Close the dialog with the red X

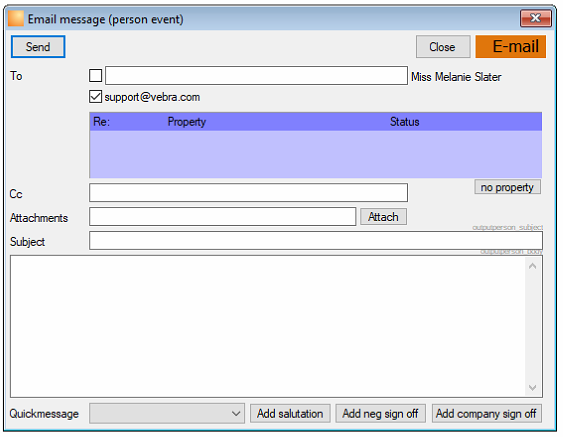coord(536,18)
